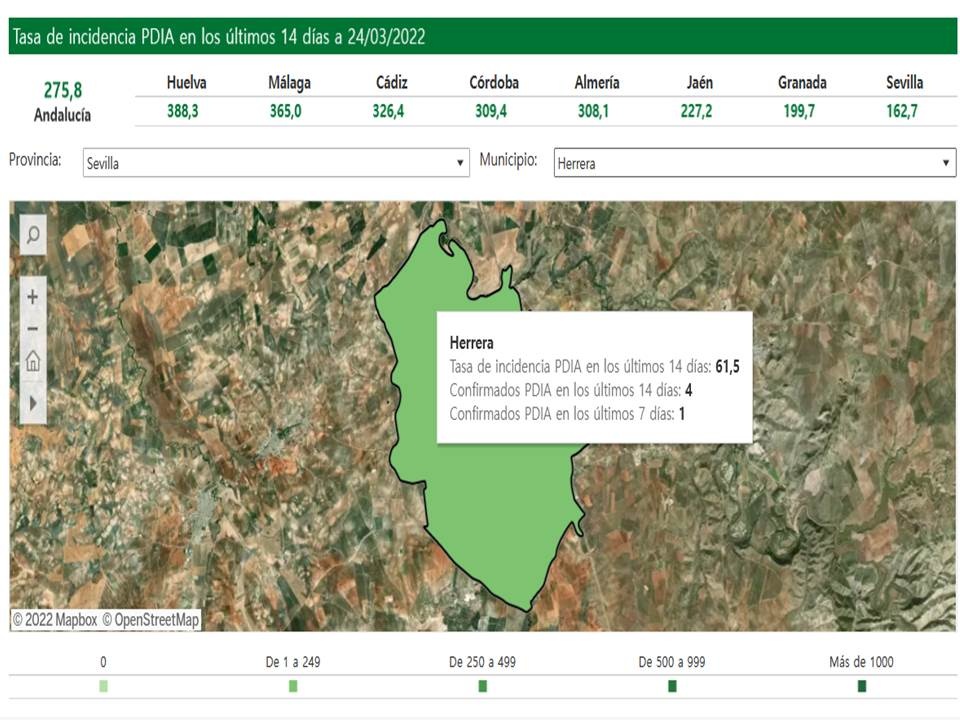Expand map tools with arrow icon
The image size is (960, 720).
[x=33, y=403]
